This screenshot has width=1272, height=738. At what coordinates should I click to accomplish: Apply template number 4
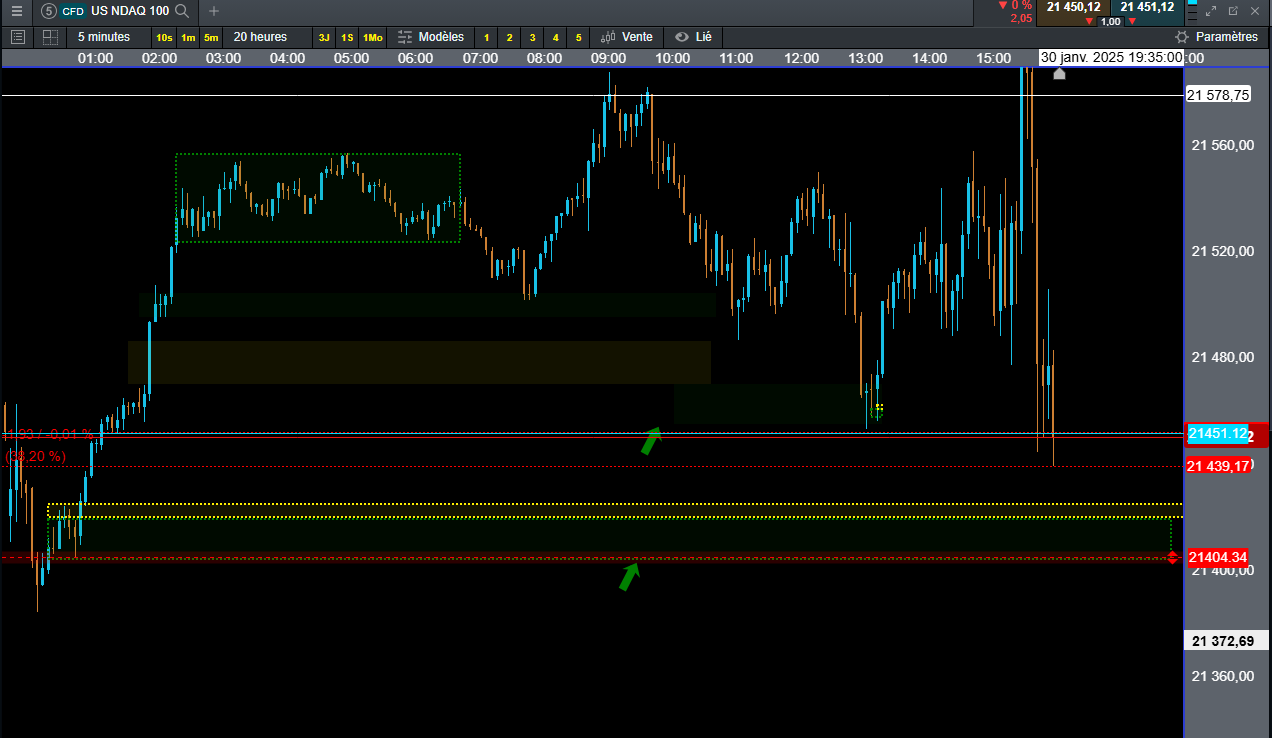click(555, 37)
